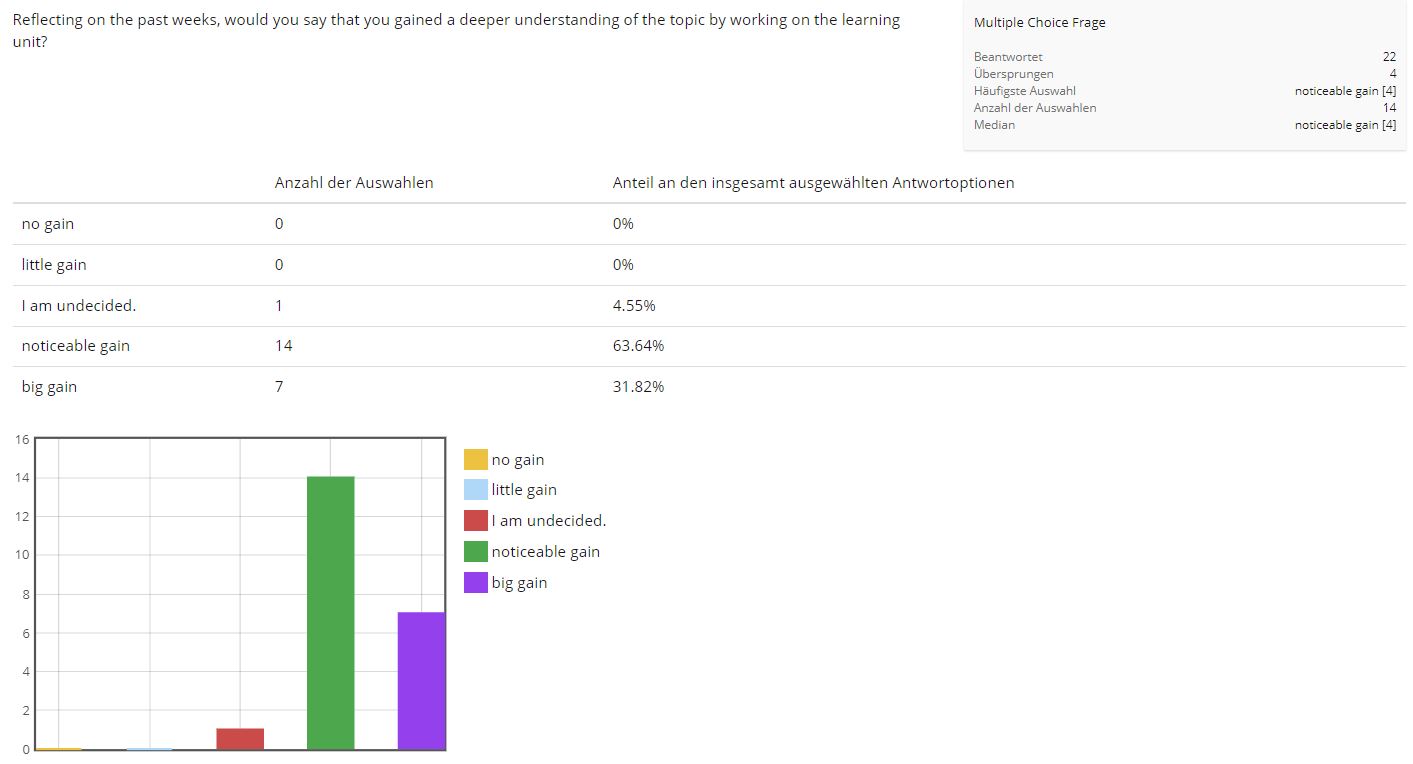Click the purple big gain legend swatch

click(x=475, y=583)
